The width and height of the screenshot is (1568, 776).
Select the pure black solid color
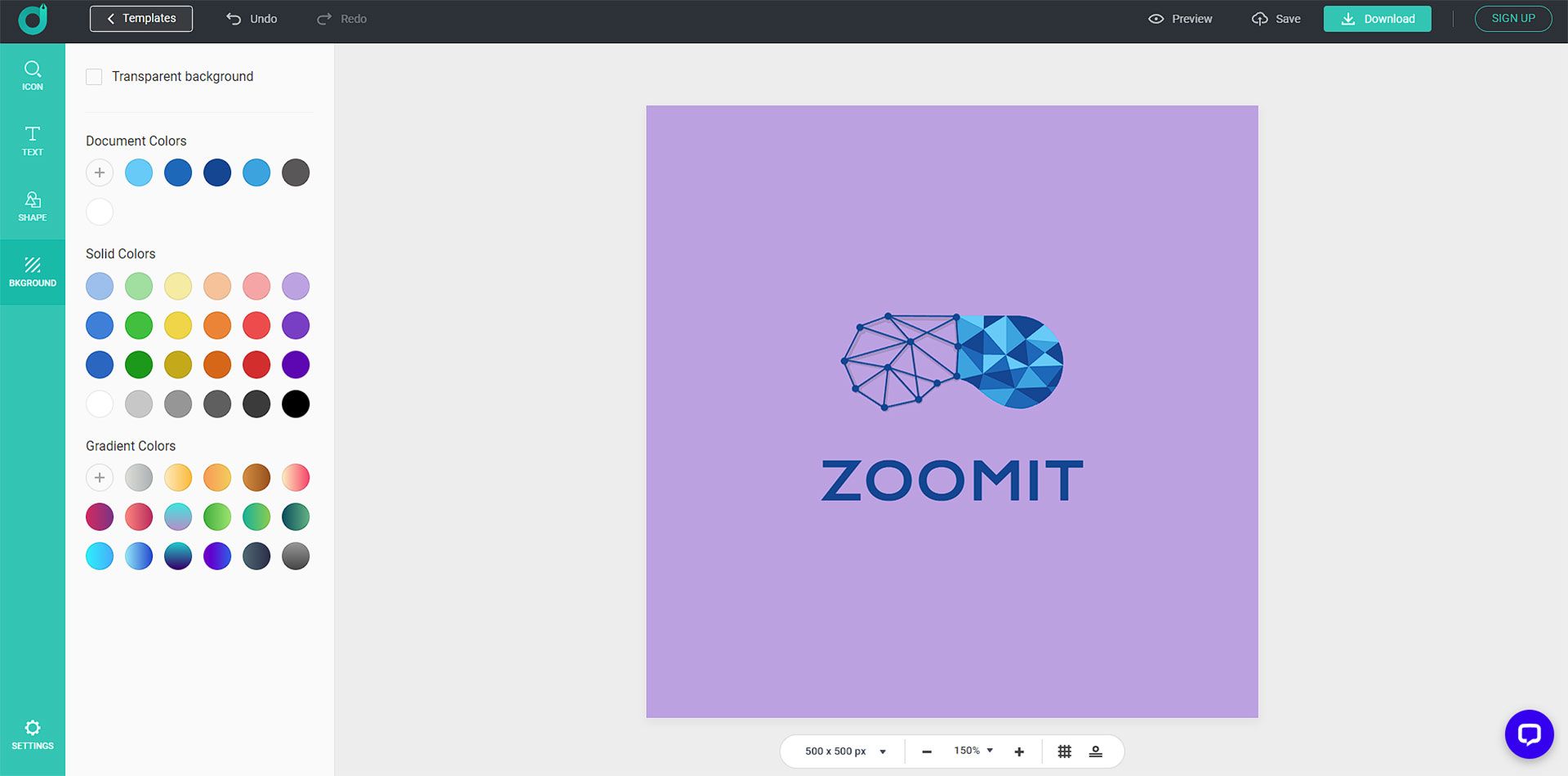[296, 404]
